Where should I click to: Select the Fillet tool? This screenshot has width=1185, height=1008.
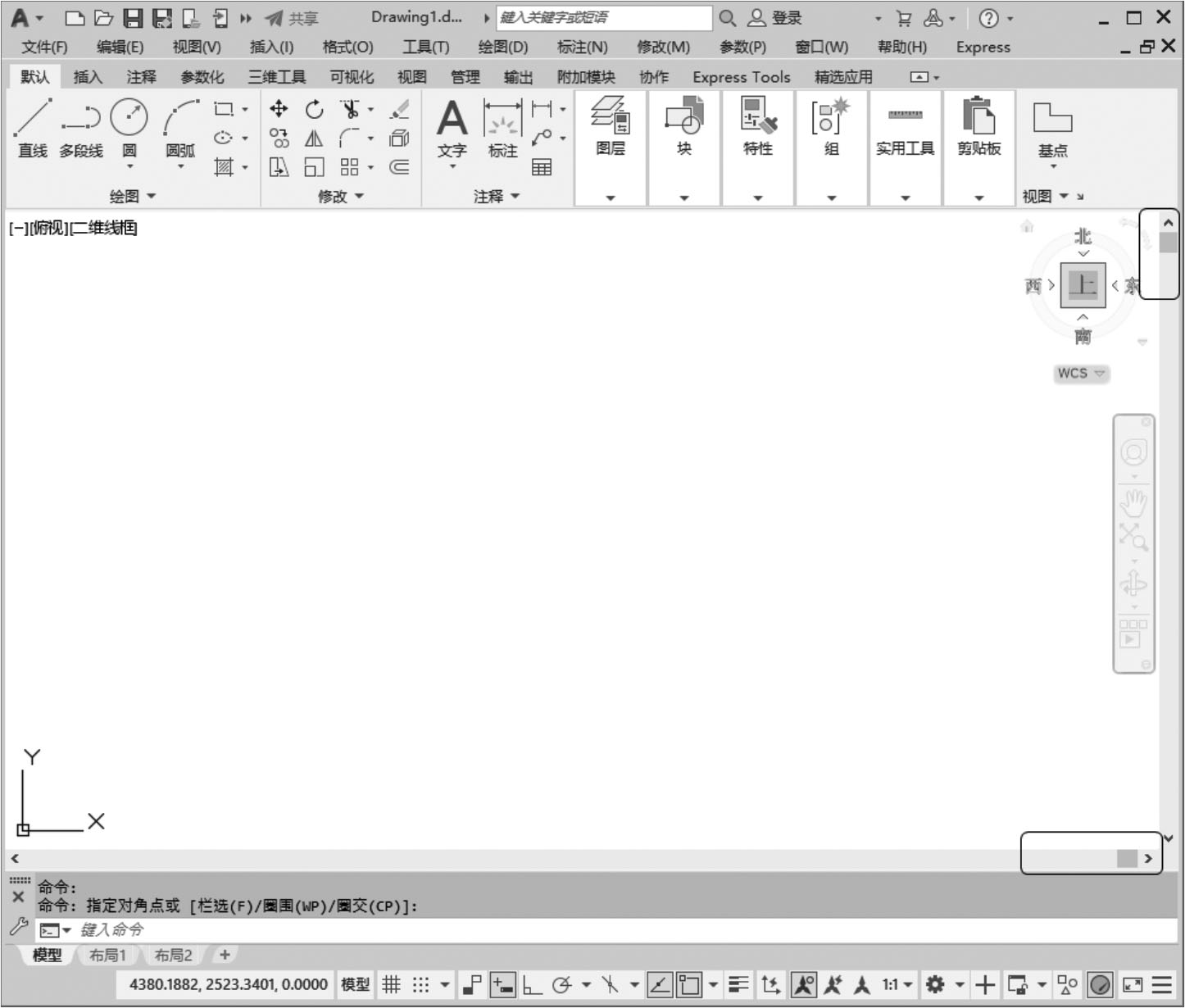coord(350,138)
